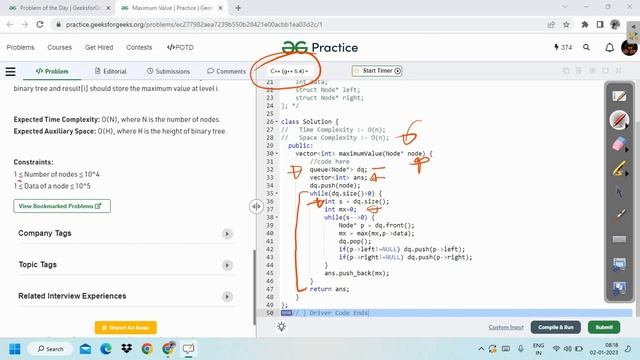The height and width of the screenshot is (360, 640).
Task: Click the share page icon in address bar
Action: 551,24
